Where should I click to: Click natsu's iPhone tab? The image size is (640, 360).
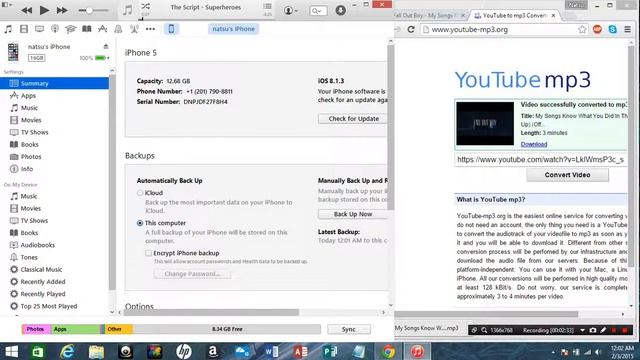tap(233, 29)
